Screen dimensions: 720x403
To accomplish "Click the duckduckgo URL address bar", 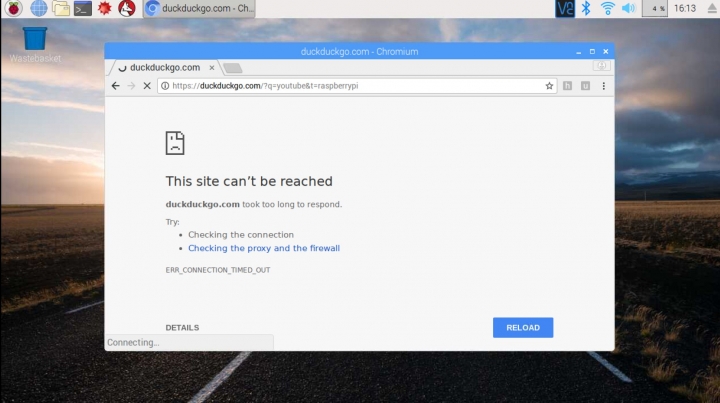I will [x=357, y=86].
